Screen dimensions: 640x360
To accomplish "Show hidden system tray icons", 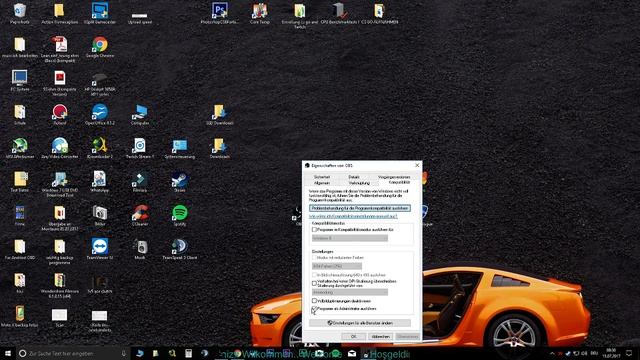I will pyautogui.click(x=552, y=353).
